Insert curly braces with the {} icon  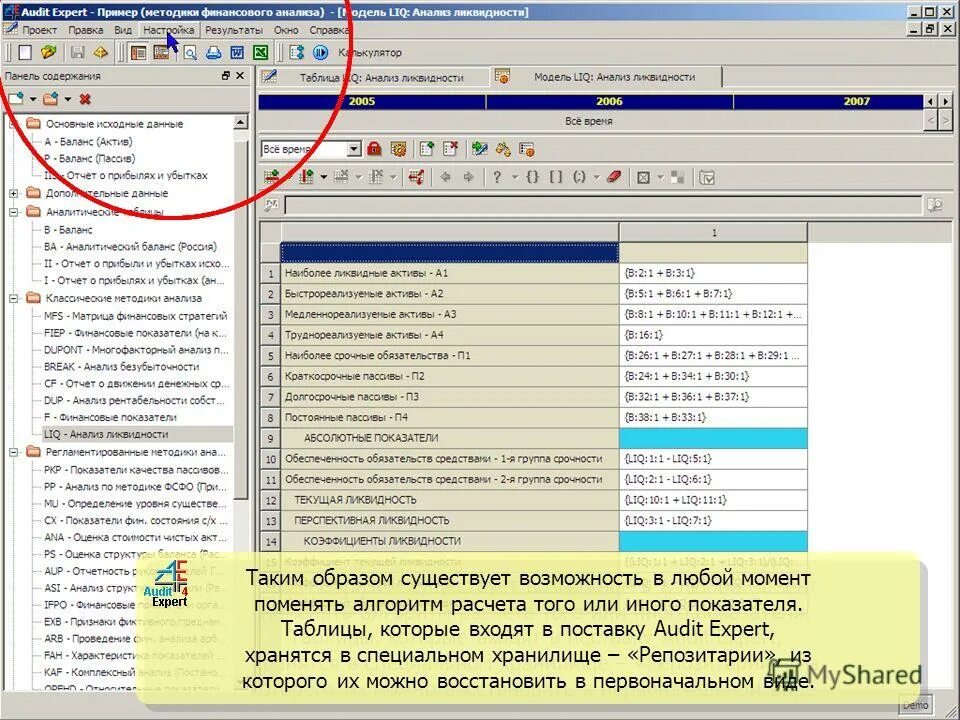click(533, 178)
